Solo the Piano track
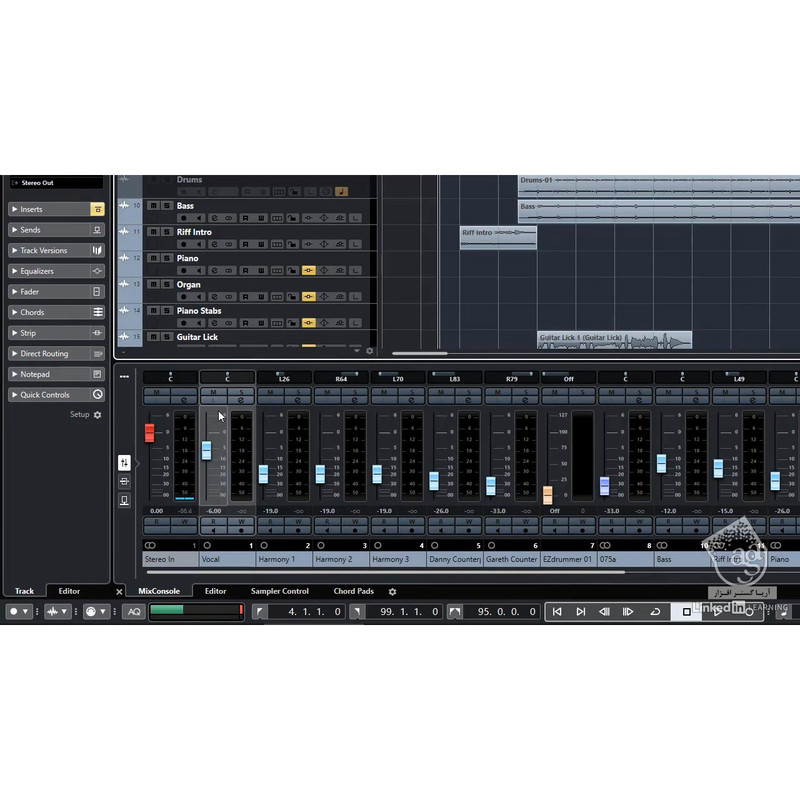Viewport: 800px width, 800px height. [x=164, y=258]
